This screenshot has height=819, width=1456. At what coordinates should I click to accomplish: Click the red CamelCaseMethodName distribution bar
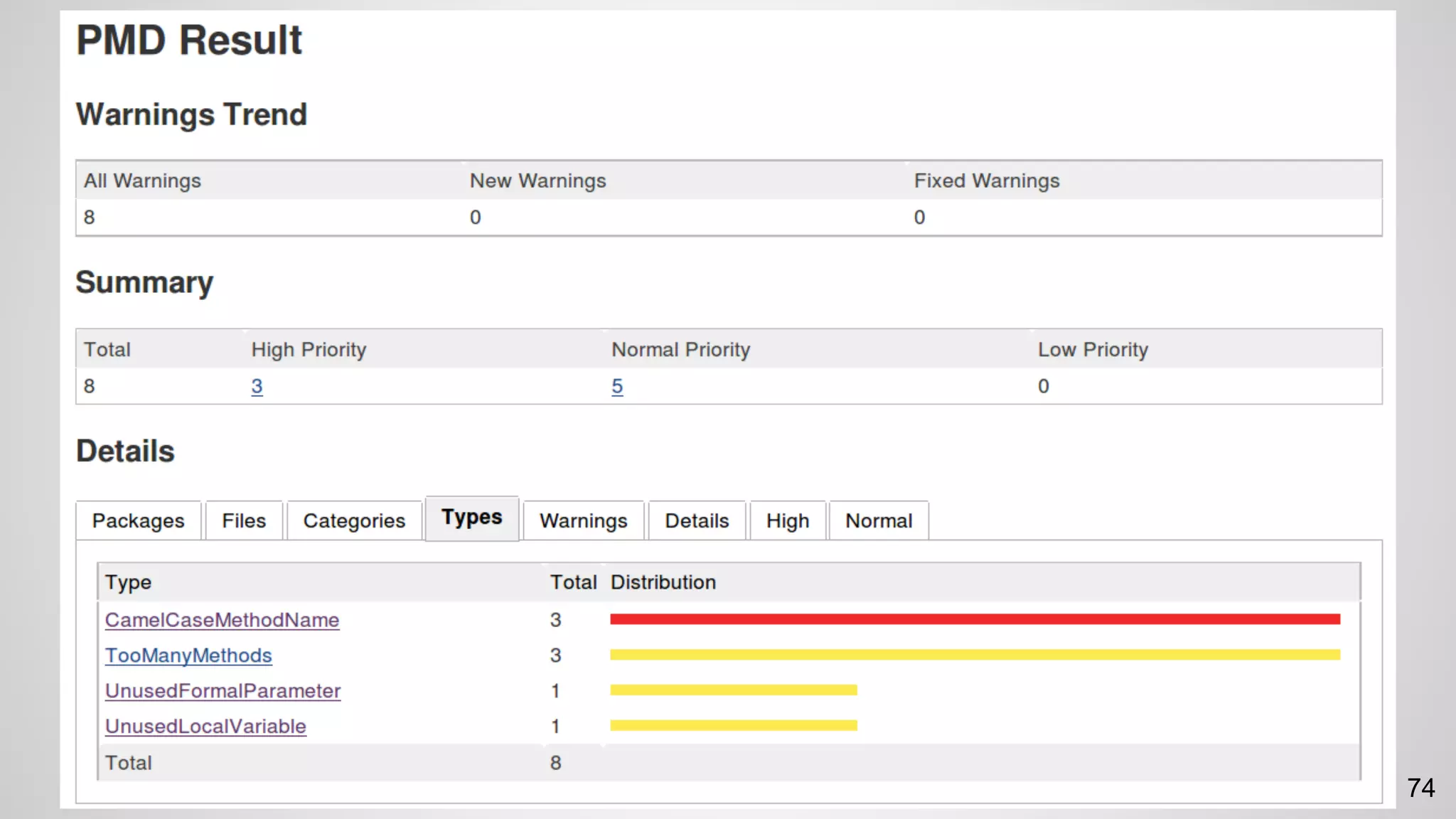(974, 619)
